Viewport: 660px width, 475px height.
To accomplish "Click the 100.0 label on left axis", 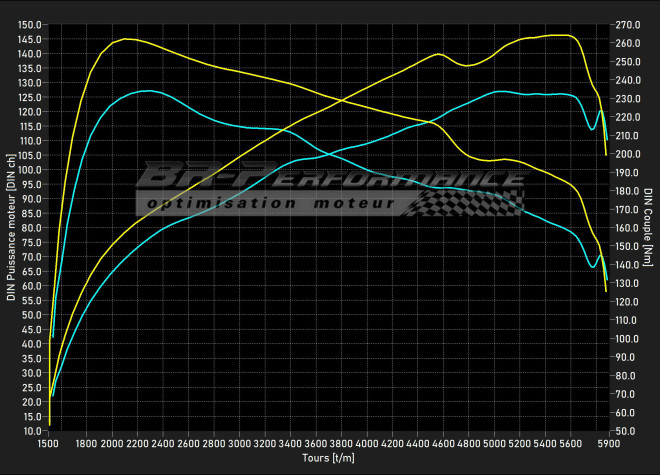I will point(30,170).
